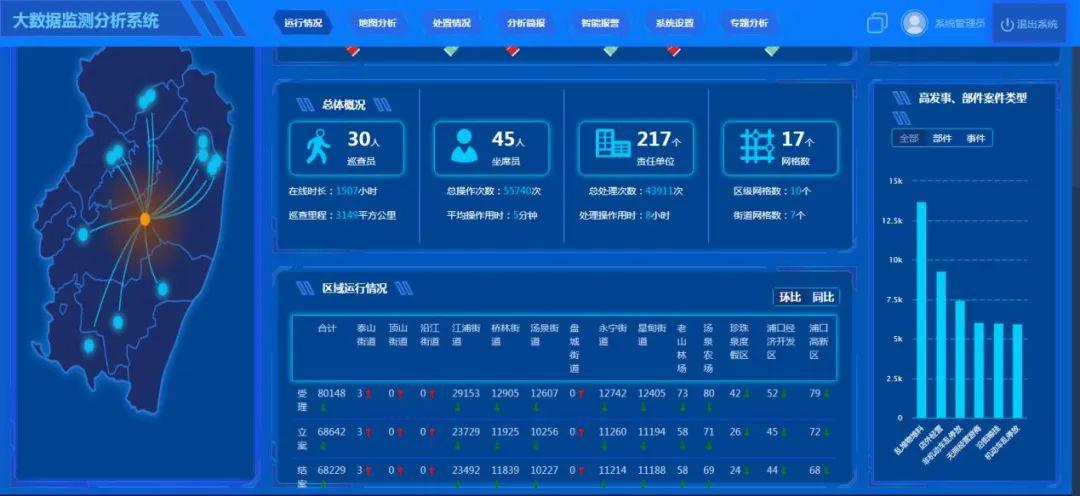
Task: Click the grid count network icon
Action: click(758, 146)
